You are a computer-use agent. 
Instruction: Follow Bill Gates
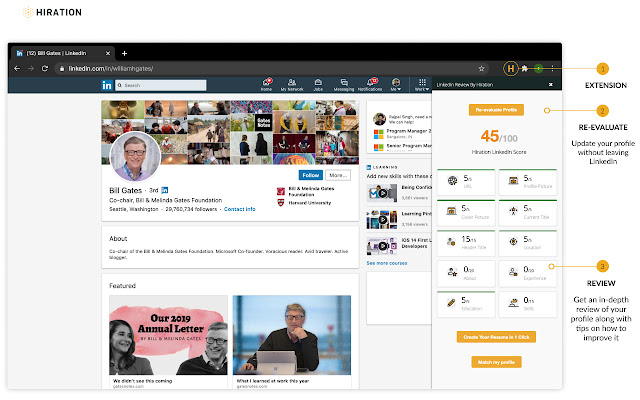click(311, 175)
